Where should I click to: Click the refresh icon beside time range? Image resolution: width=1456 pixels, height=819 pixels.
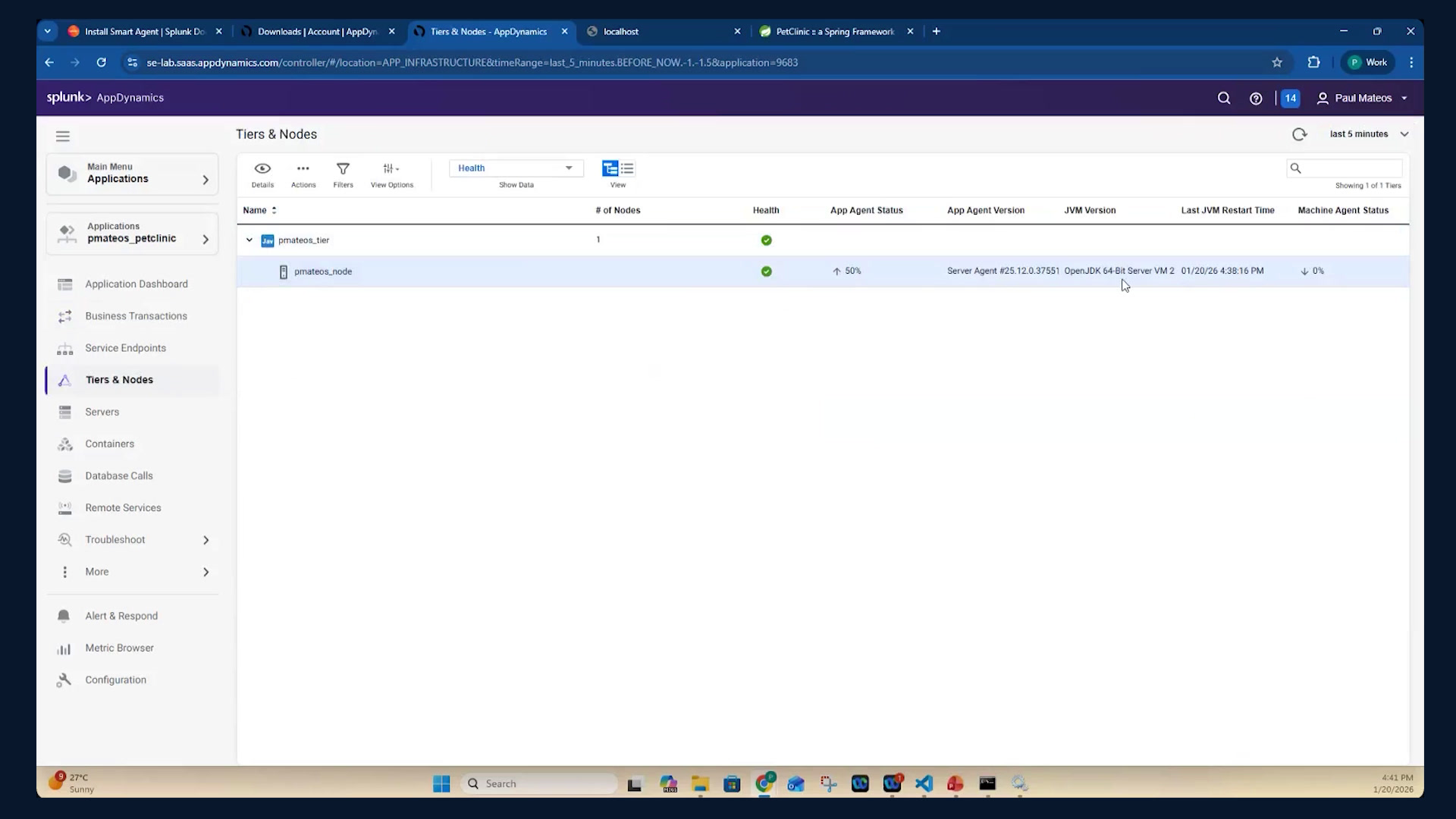tap(1299, 134)
